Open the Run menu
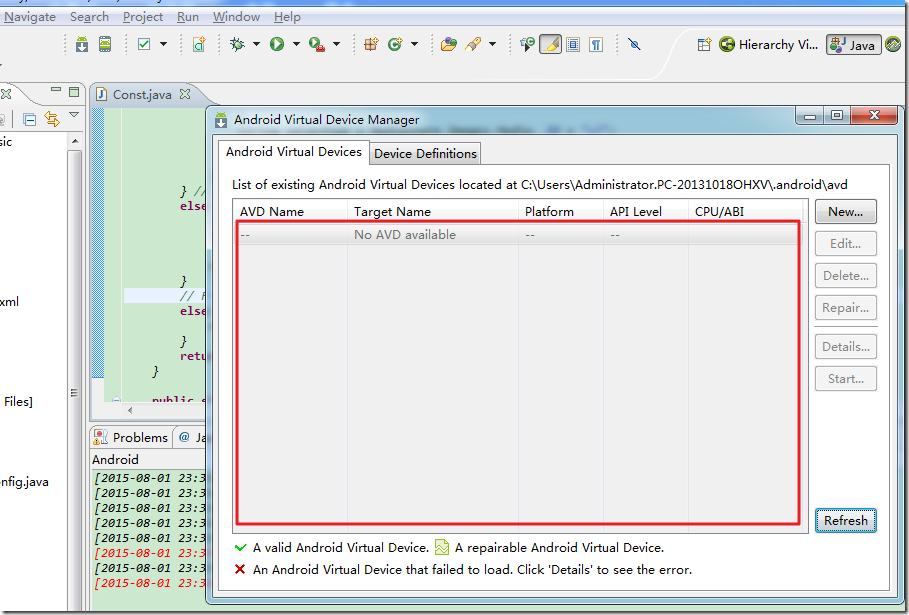This screenshot has width=909, height=615. 188,17
